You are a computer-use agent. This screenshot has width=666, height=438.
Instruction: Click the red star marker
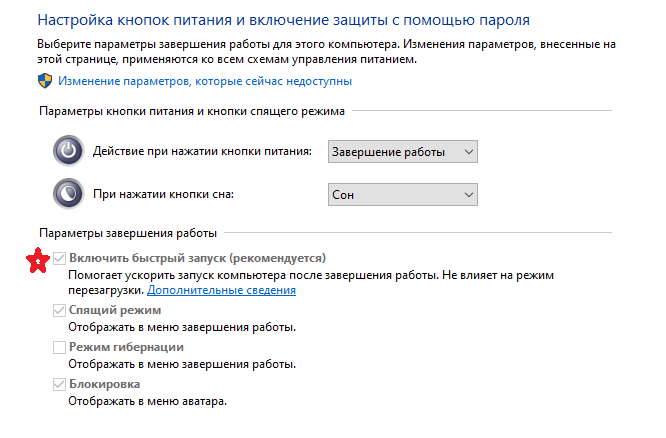(x=37, y=261)
